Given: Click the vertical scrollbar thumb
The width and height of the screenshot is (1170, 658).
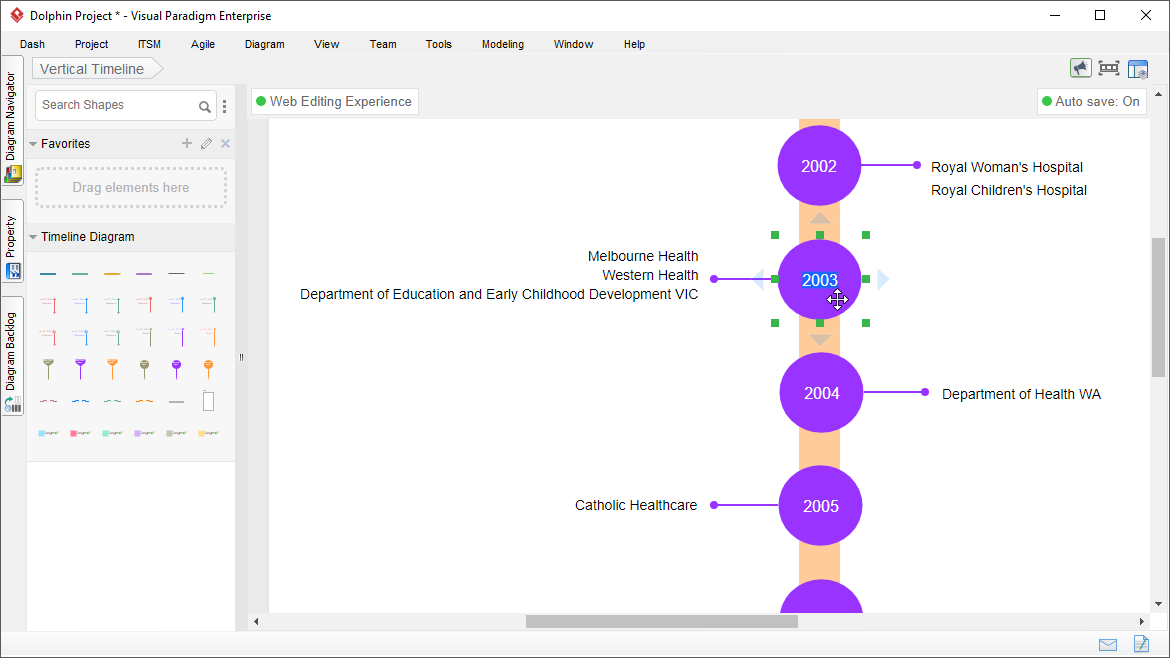Looking at the screenshot, I should pos(1158,307).
